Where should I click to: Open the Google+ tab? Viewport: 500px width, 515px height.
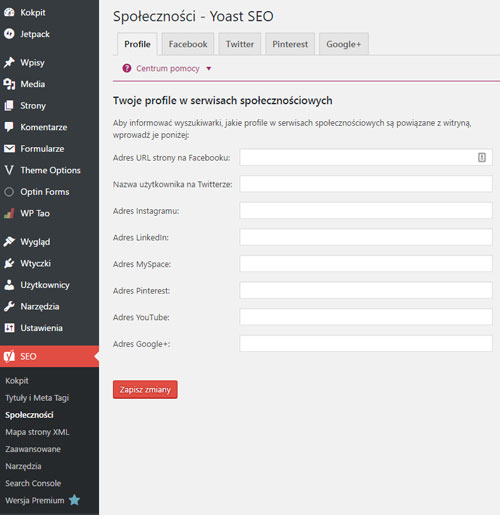344,44
